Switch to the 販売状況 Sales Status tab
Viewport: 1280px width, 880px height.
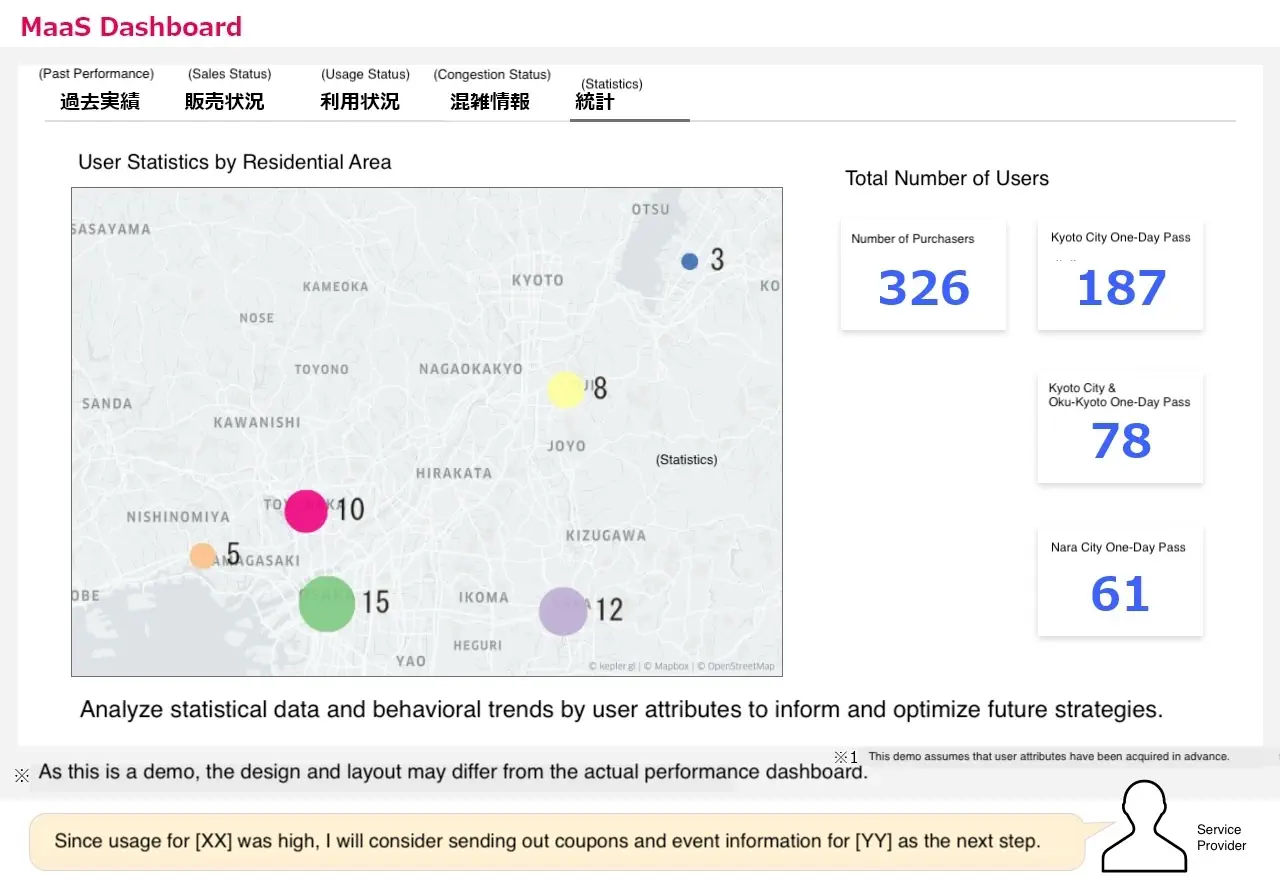click(x=225, y=101)
